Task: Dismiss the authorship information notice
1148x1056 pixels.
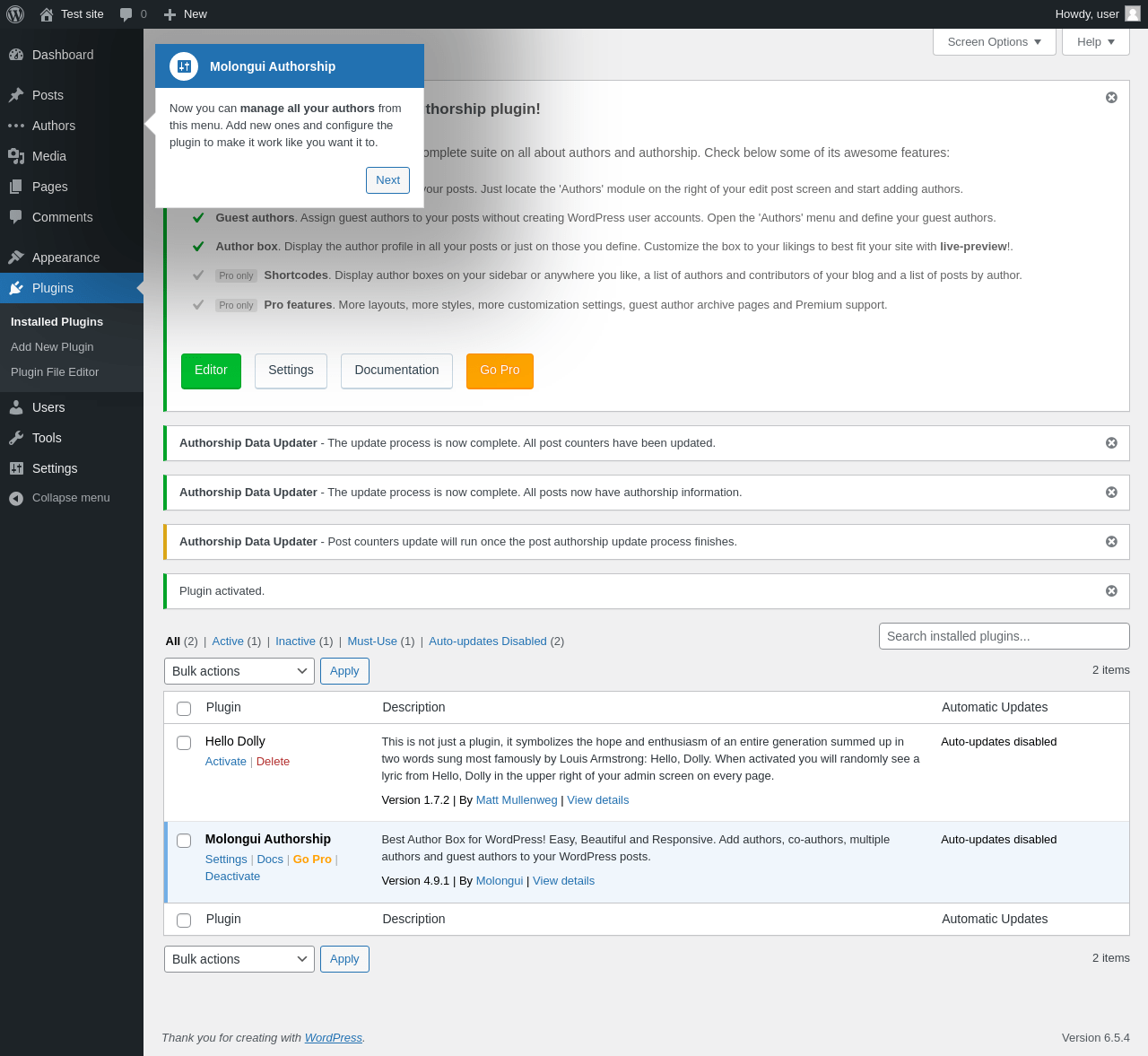Action: coord(1111,493)
